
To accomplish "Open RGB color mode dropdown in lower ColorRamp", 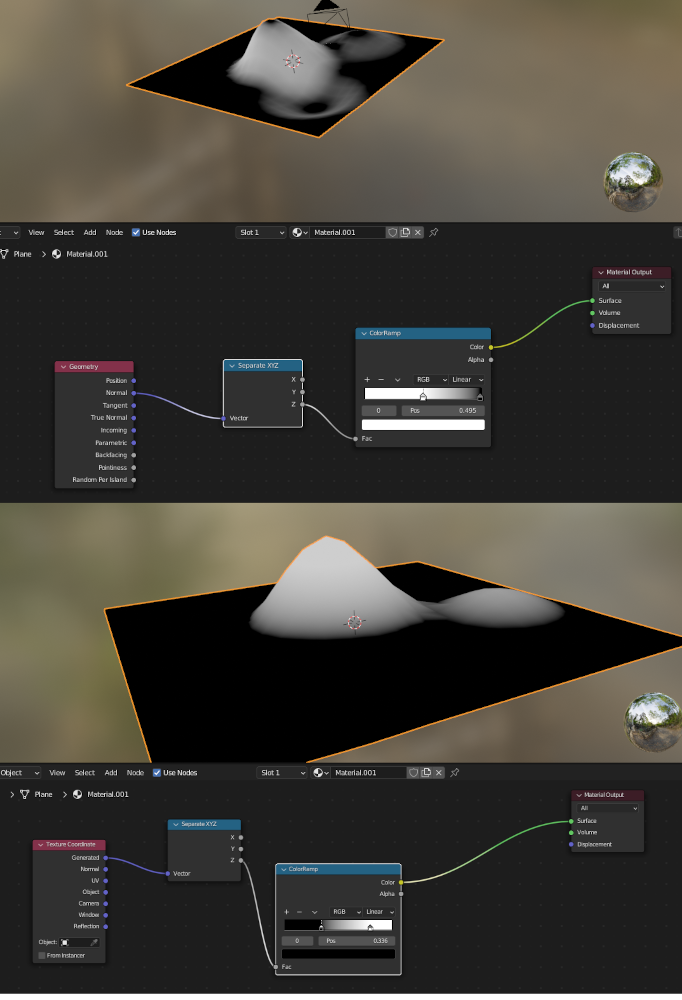I will tap(346, 912).
